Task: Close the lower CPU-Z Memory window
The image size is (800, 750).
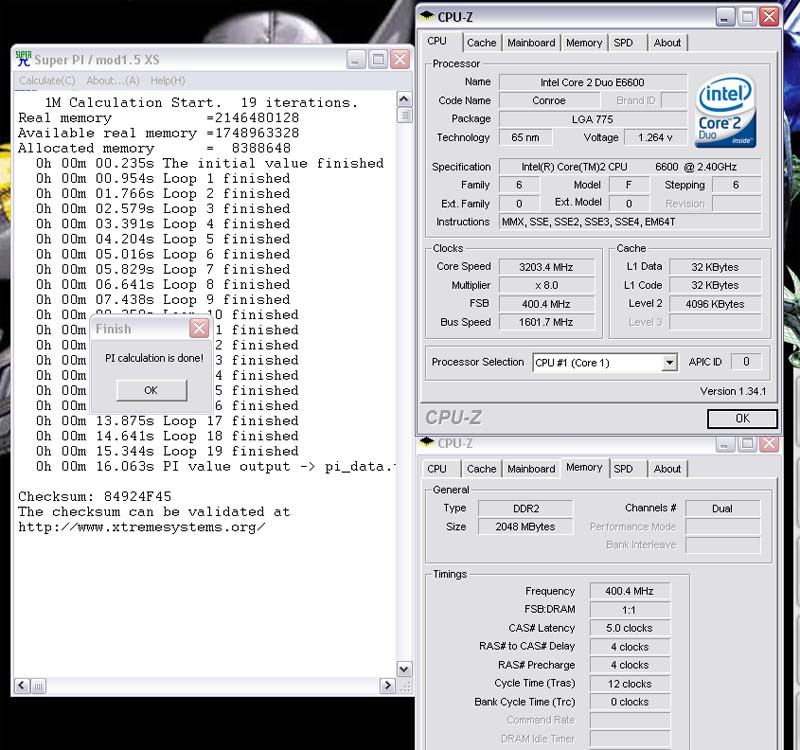Action: tap(769, 443)
